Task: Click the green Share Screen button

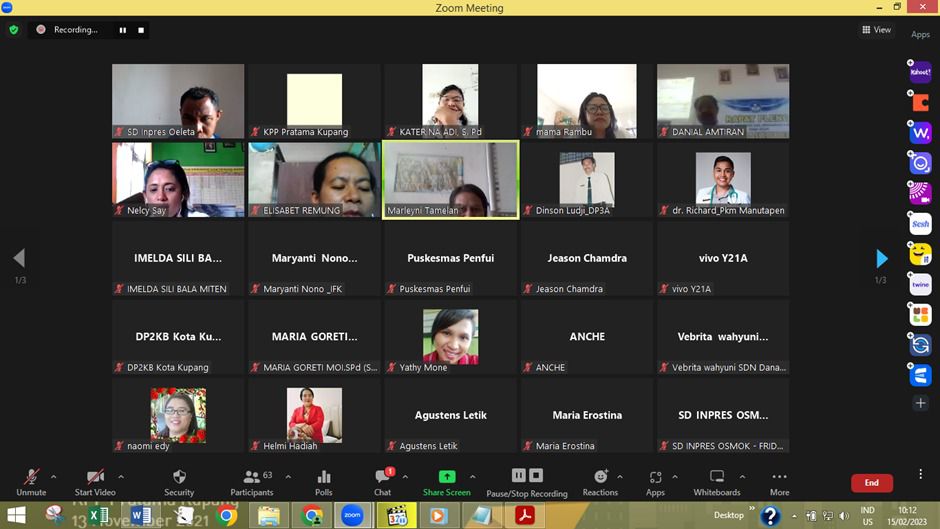Action: (446, 482)
